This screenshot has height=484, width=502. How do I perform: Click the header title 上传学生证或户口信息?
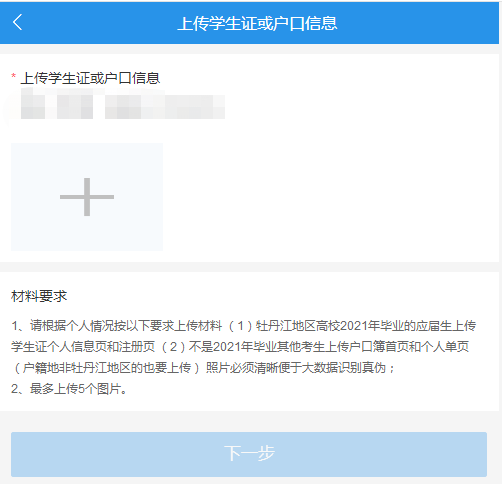pos(257,24)
